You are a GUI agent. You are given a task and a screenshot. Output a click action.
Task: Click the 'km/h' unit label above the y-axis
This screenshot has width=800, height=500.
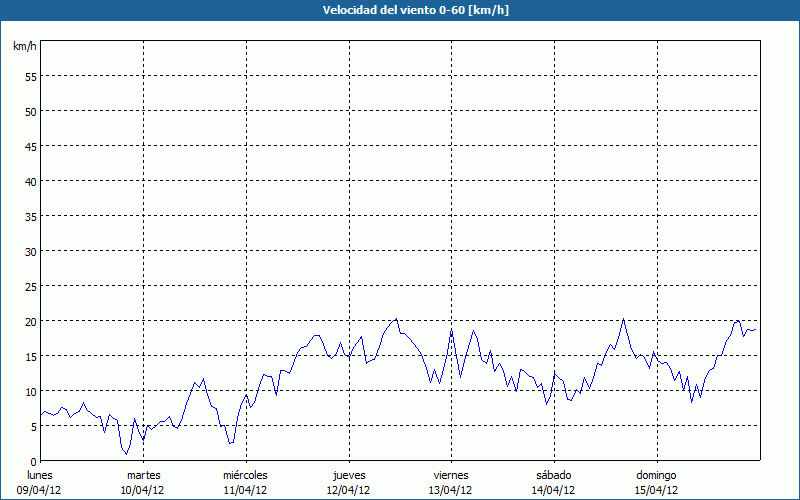(24, 47)
